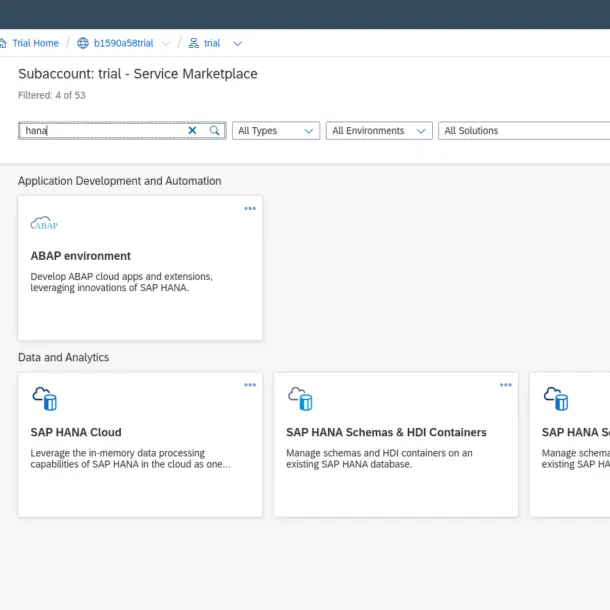Click 'Subaccount: trial - Service Marketplace' title
The height and width of the screenshot is (610, 610).
138,74
